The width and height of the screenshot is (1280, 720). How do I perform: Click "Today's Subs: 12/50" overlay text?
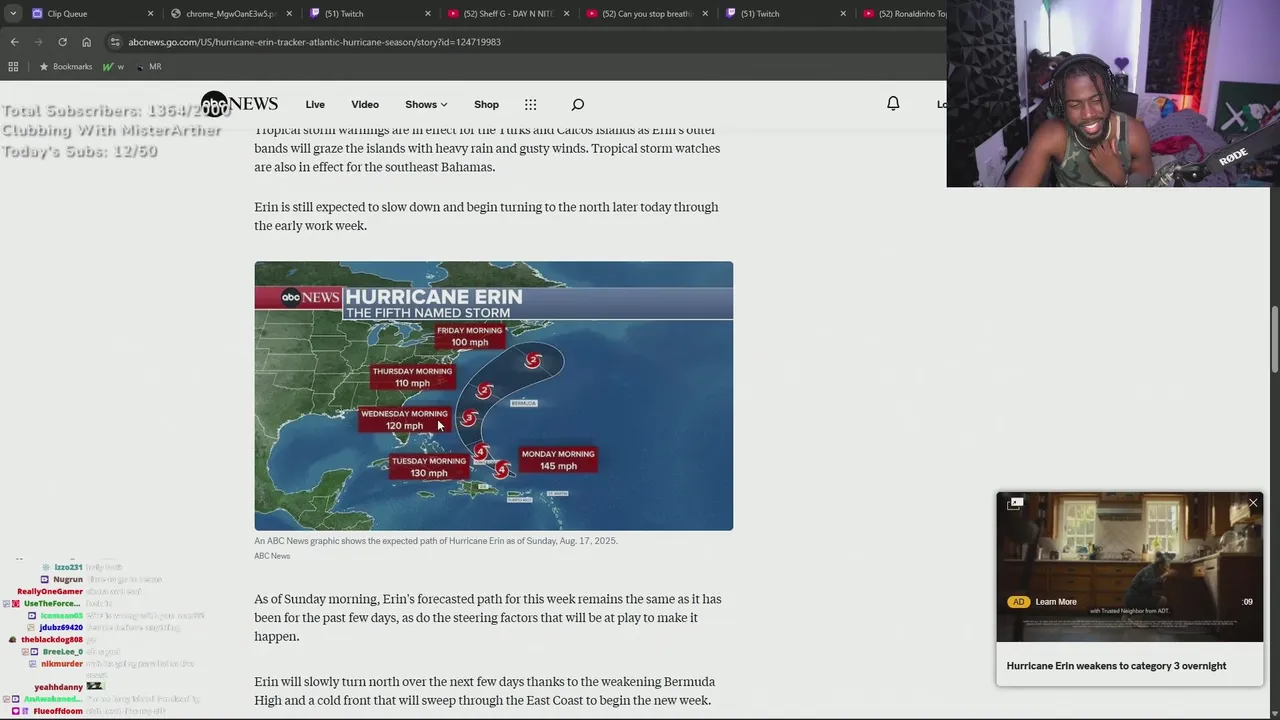(80, 151)
